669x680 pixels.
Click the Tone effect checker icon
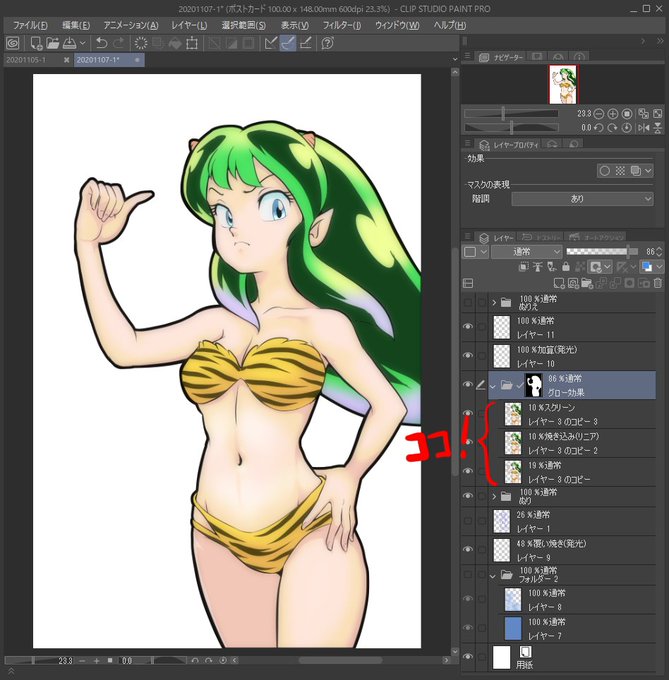[620, 171]
